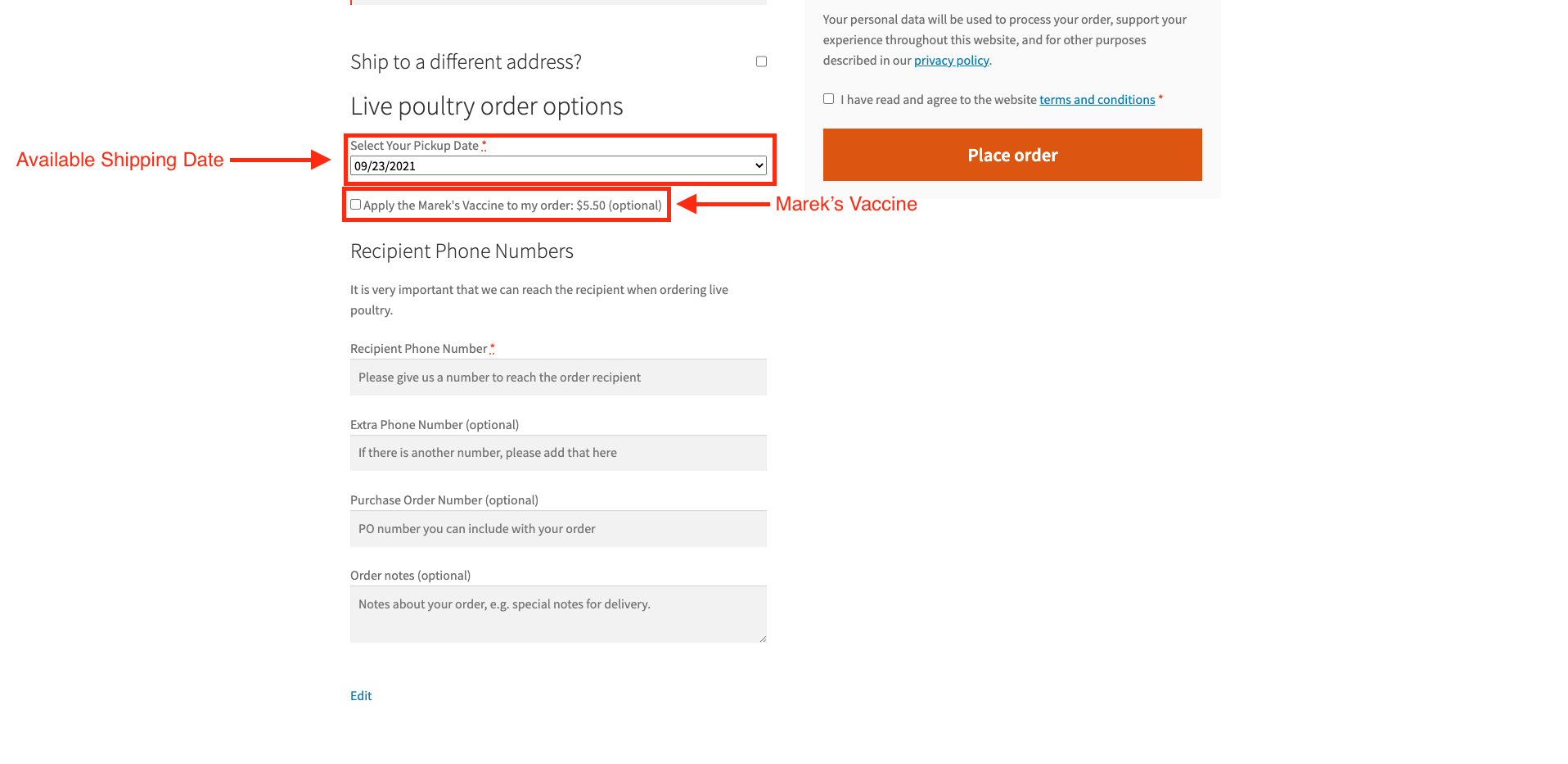Agree to the terms and conditions checkbox
The image size is (1568, 764).
828,99
